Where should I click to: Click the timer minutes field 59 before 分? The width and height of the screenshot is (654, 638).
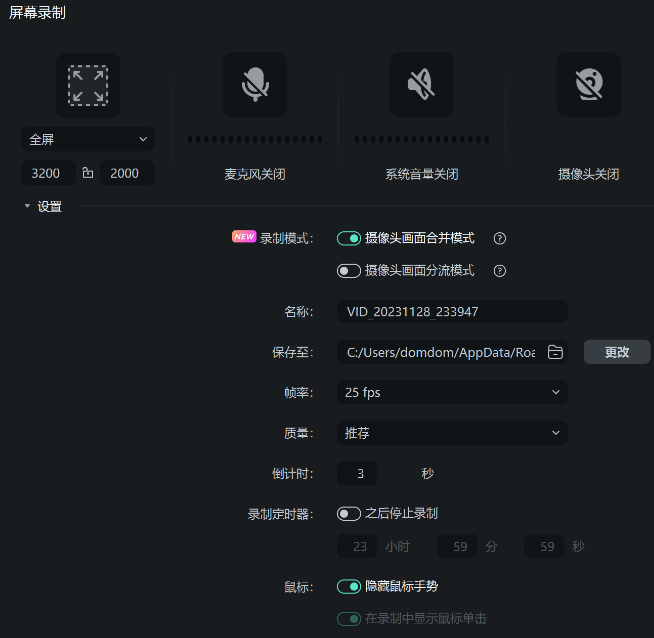[x=457, y=546]
